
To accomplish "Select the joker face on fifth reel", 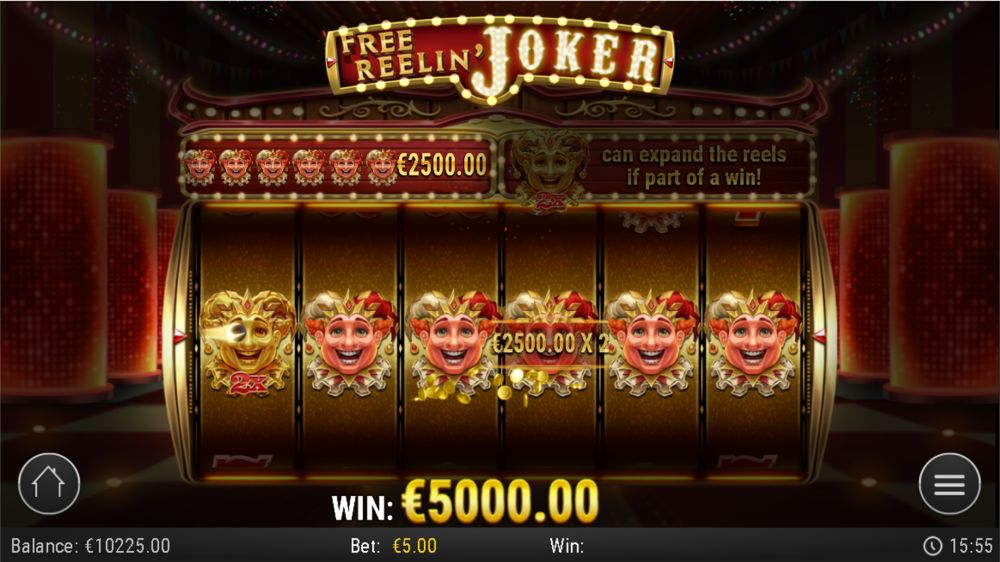I will tap(652, 343).
